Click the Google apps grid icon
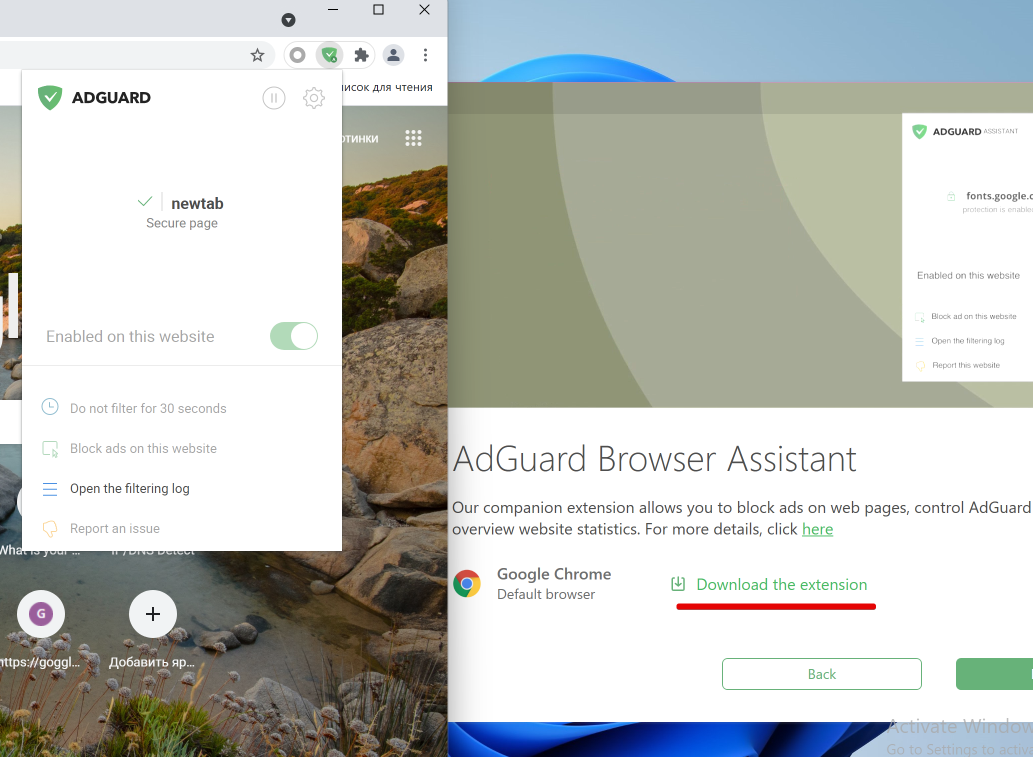Screen dimensions: 1033x757 [413, 137]
